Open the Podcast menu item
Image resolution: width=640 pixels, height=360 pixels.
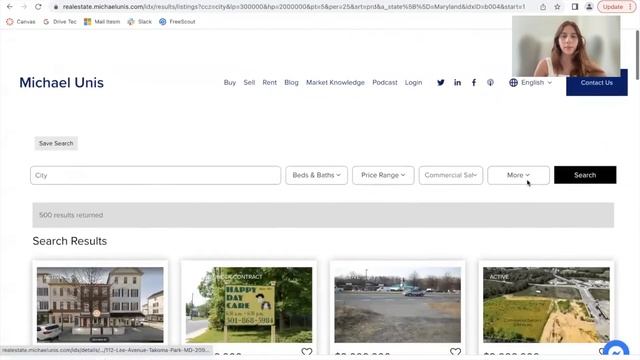click(385, 82)
